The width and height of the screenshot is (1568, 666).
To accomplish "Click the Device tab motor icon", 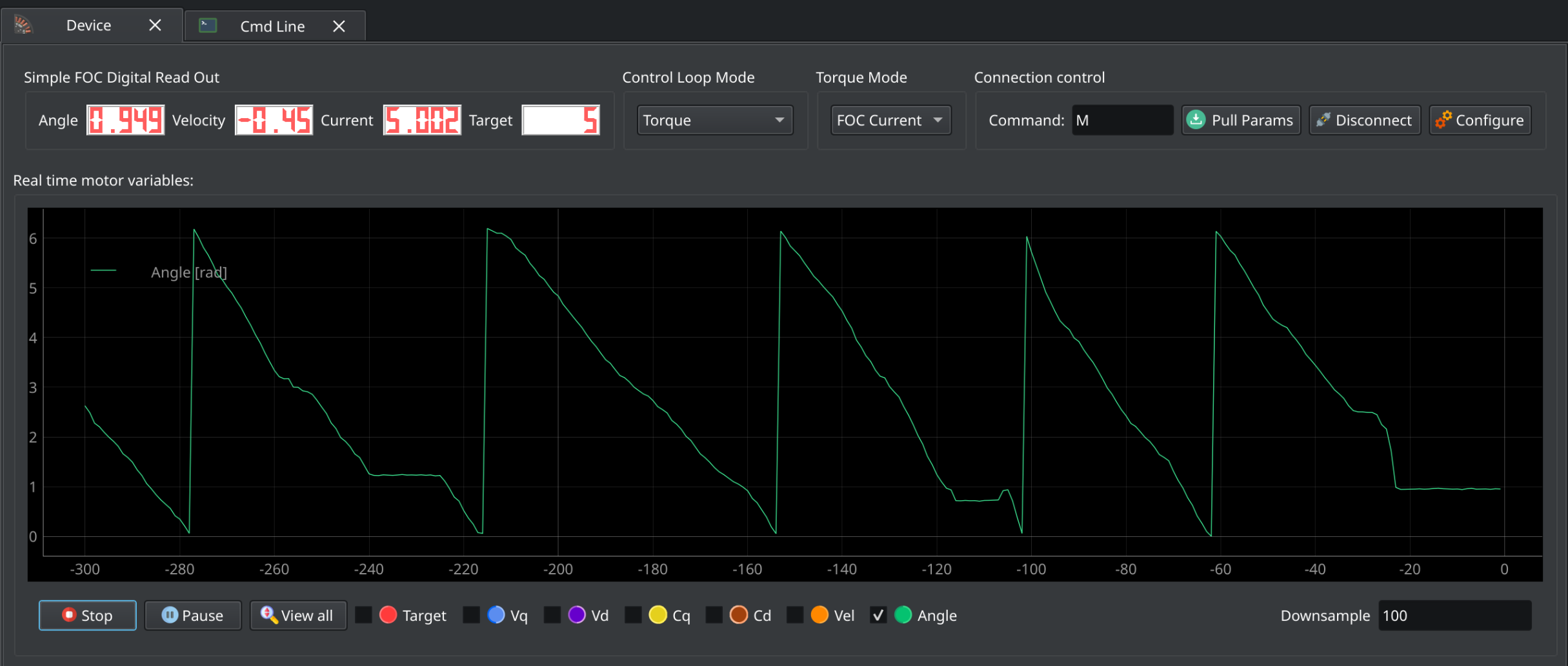I will click(23, 25).
